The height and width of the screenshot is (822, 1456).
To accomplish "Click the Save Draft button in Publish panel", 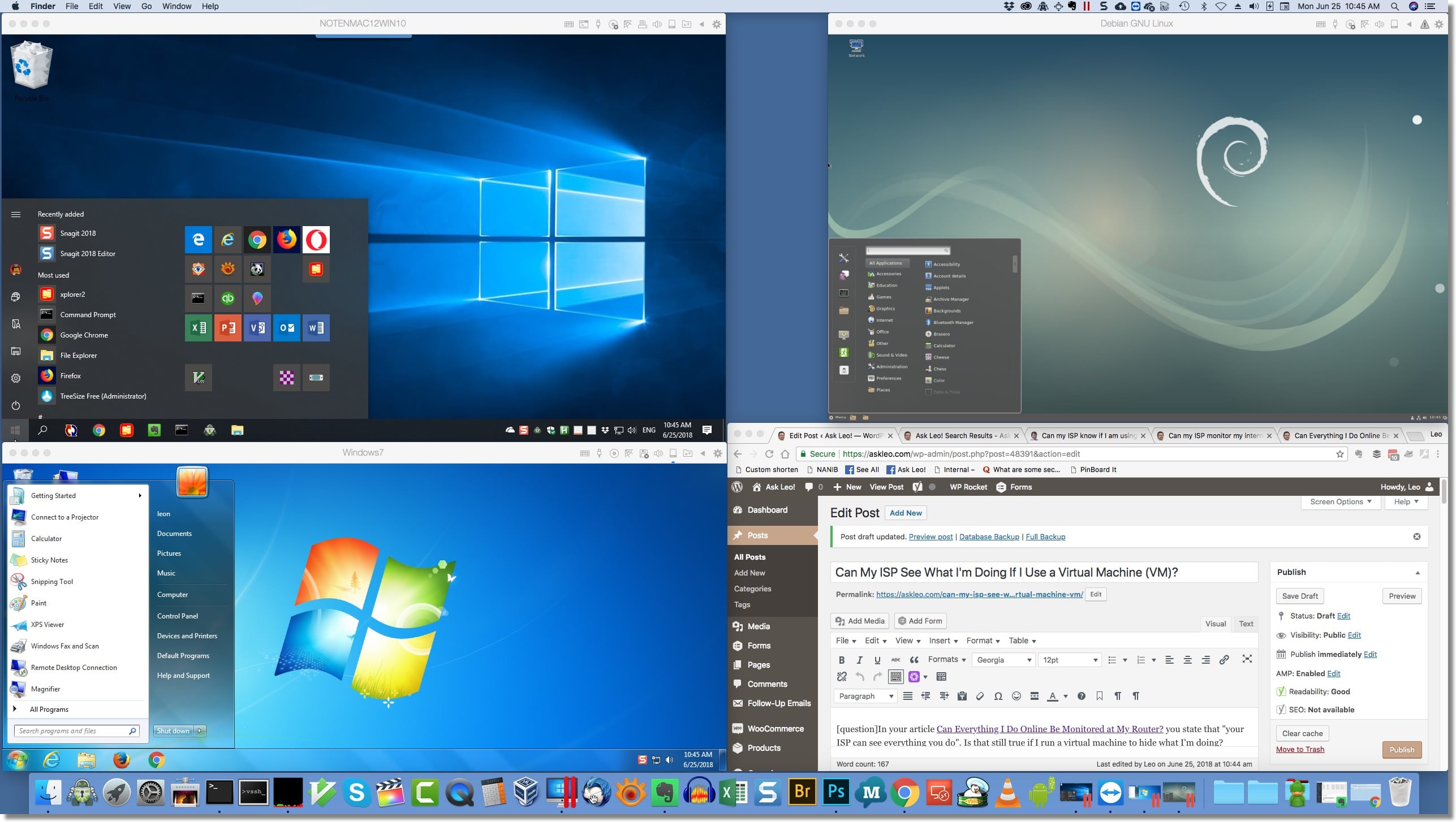I will tap(1300, 596).
